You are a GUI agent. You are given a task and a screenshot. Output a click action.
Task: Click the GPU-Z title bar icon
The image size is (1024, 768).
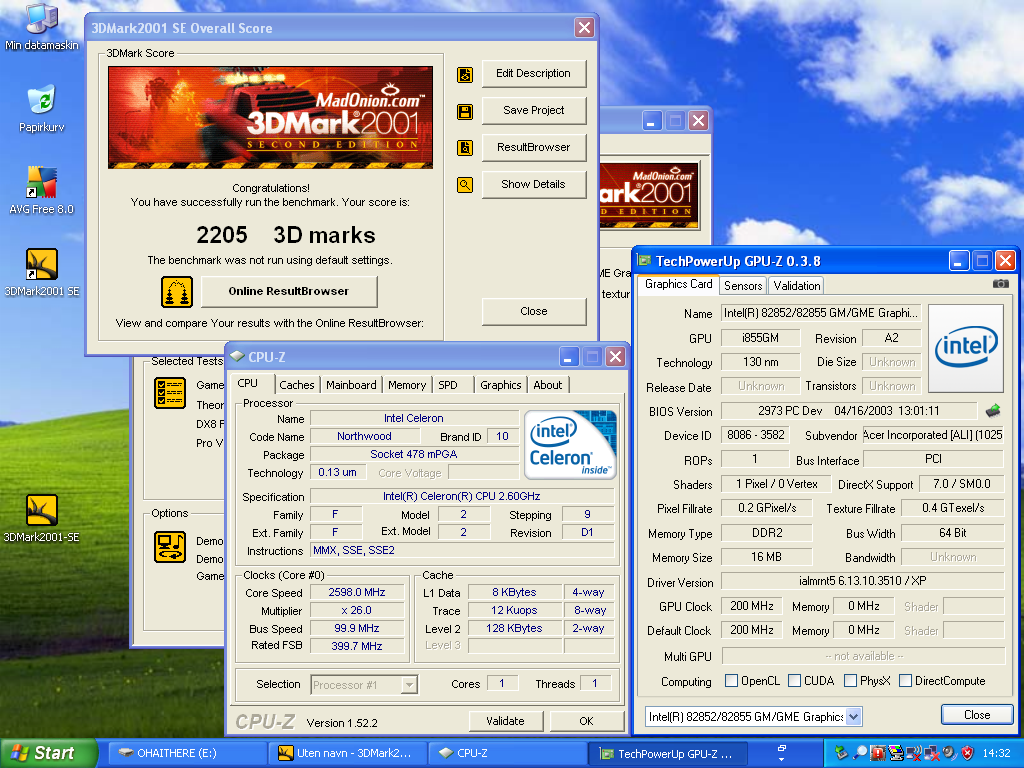(x=645, y=261)
